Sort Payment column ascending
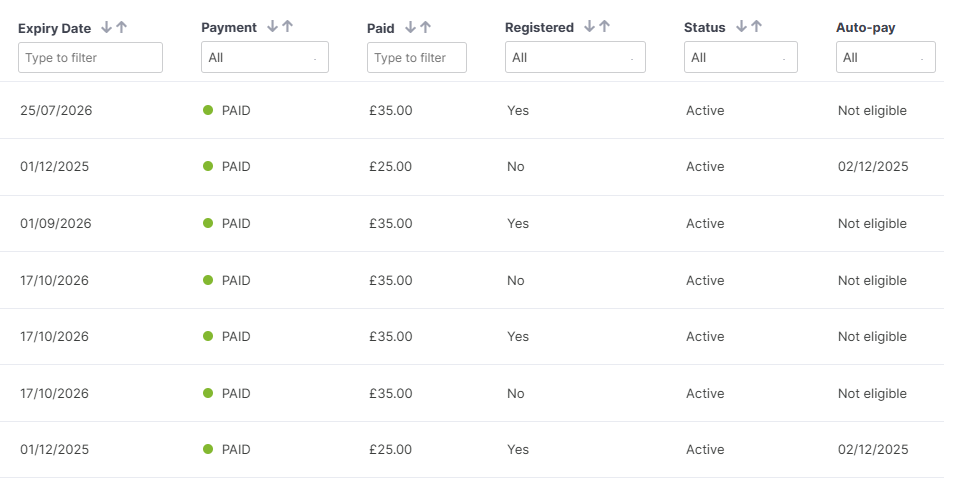This screenshot has width=967, height=487. 287,28
